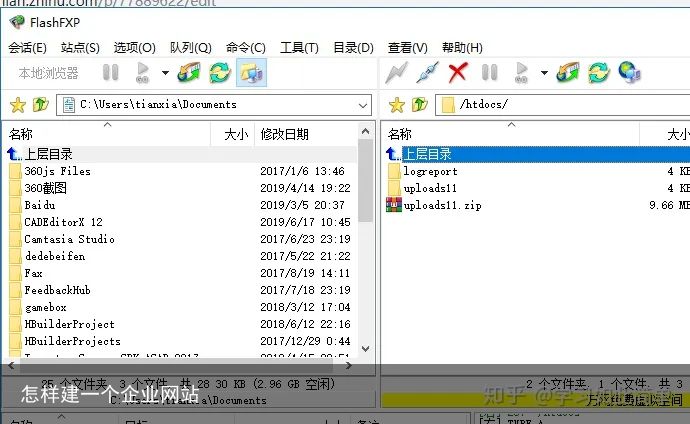Select remote 上层目录 parent directory row
Screen dimensions: 690x424
tap(537, 154)
